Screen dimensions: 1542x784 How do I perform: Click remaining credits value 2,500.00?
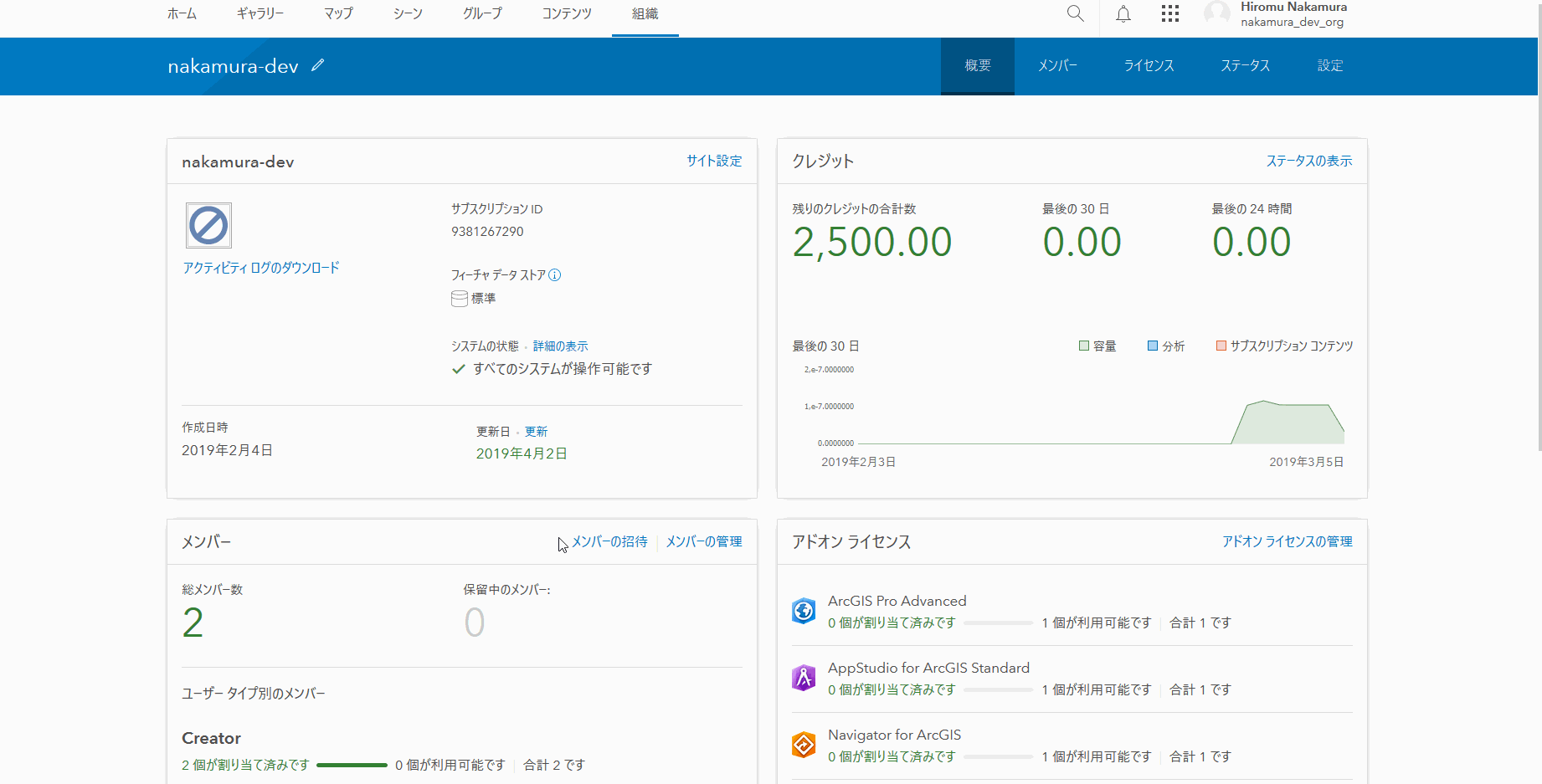pos(872,243)
